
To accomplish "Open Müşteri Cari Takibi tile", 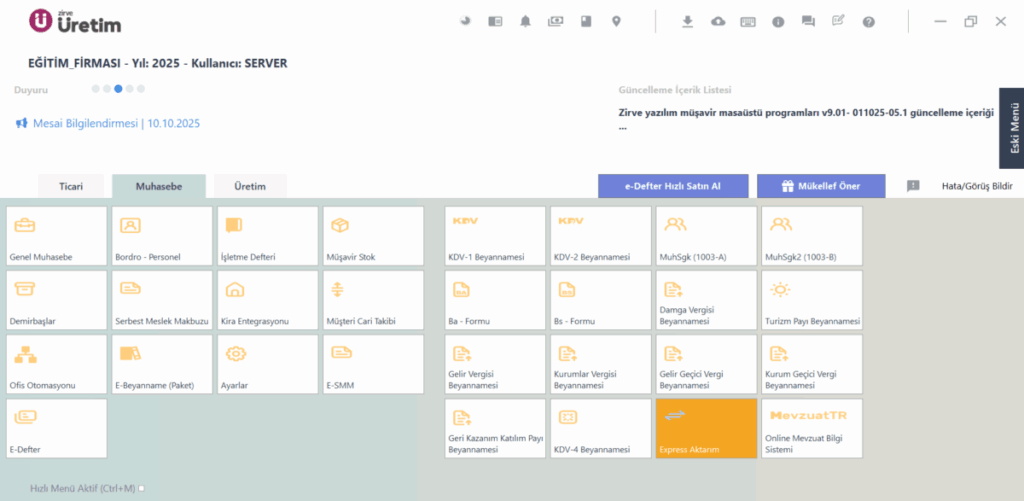I will (374, 300).
